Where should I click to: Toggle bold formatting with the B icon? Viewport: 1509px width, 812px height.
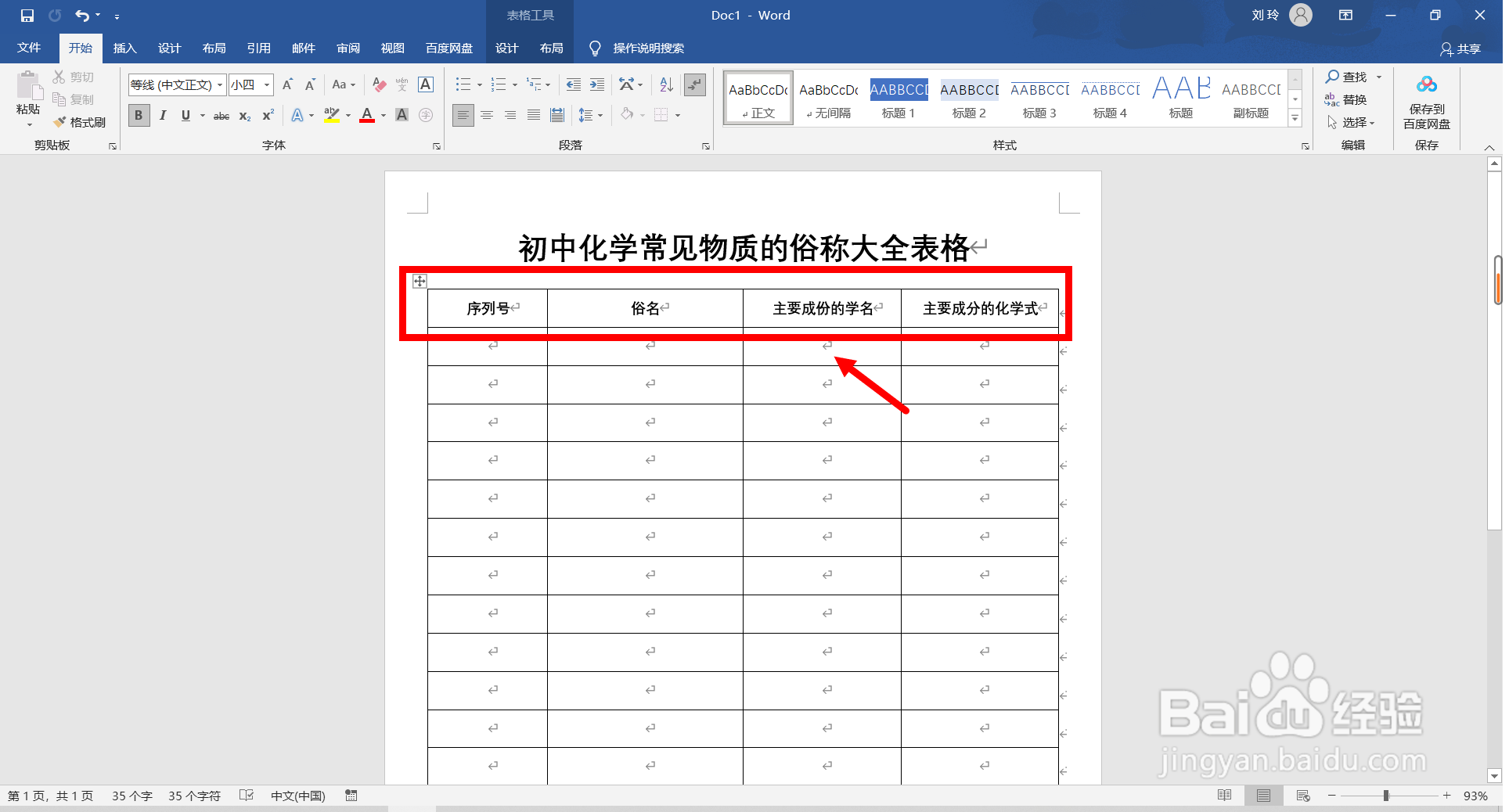138,115
